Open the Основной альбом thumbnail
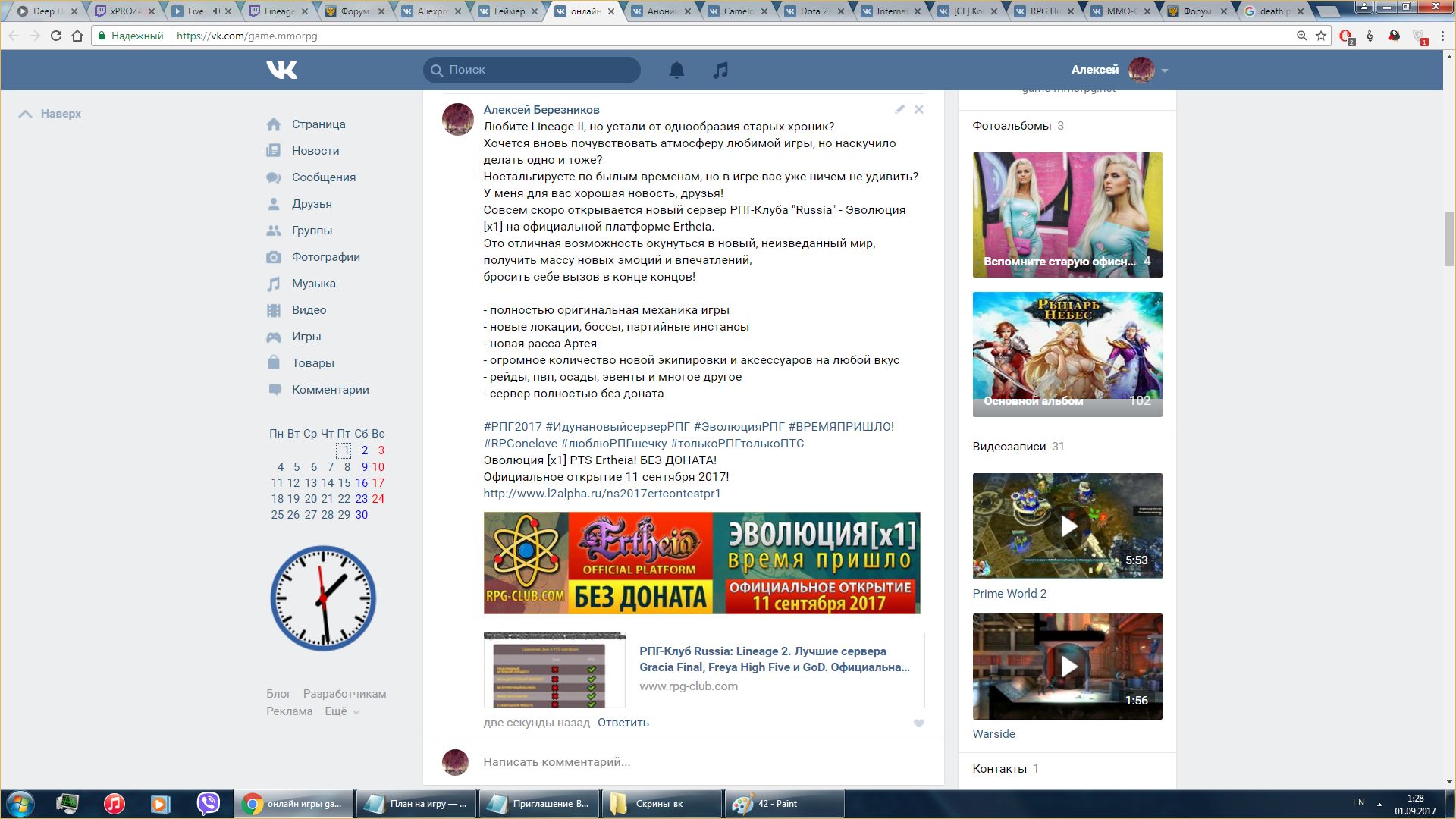Image resolution: width=1456 pixels, height=819 pixels. (x=1067, y=354)
